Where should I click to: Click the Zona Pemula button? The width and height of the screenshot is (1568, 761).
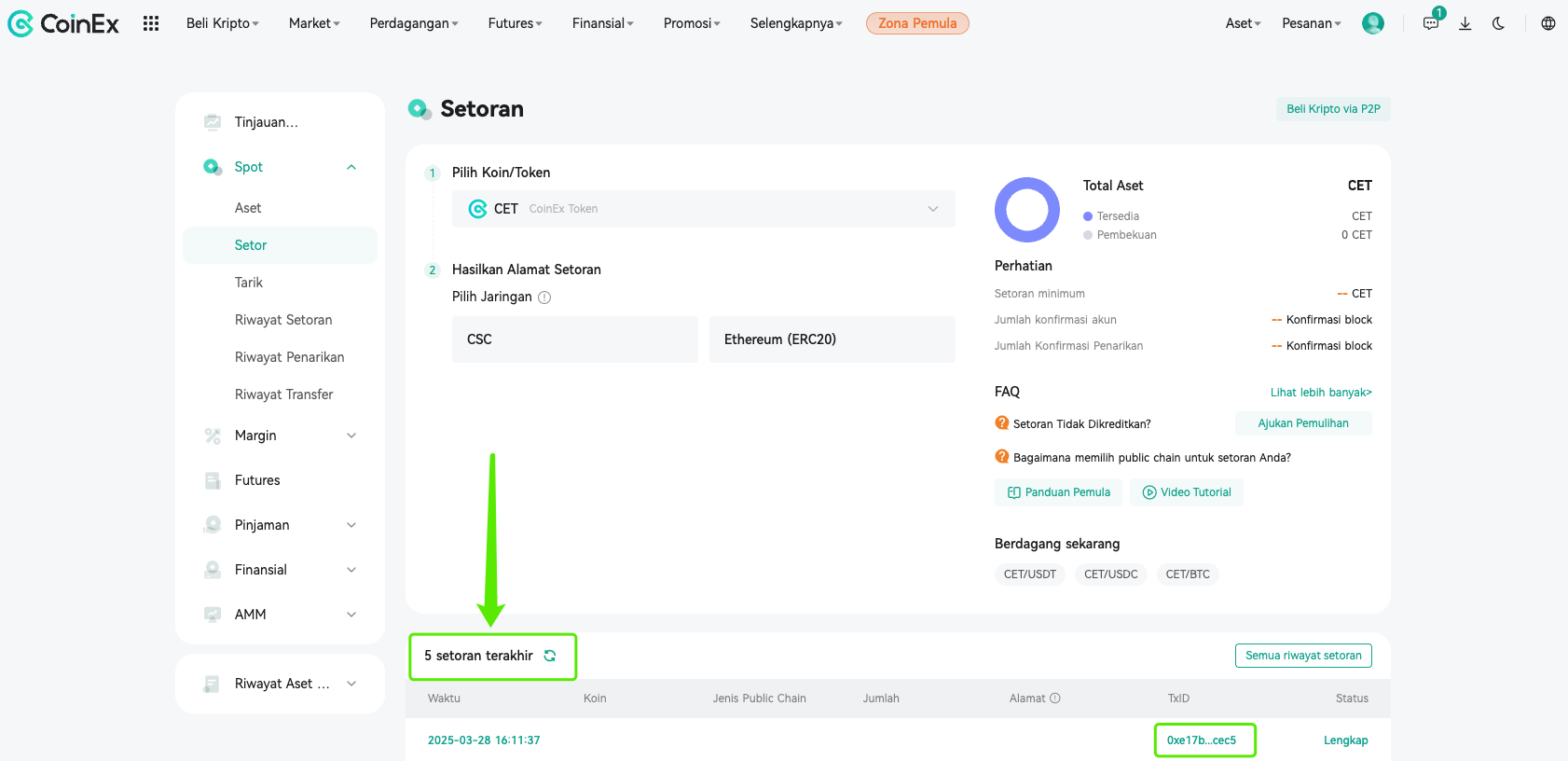coord(917,23)
